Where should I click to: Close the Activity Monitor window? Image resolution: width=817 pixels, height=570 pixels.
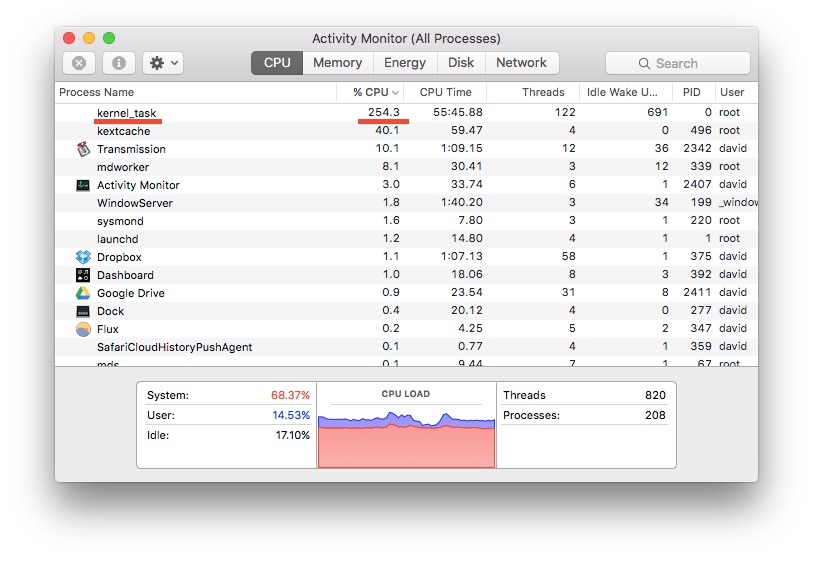tap(69, 38)
